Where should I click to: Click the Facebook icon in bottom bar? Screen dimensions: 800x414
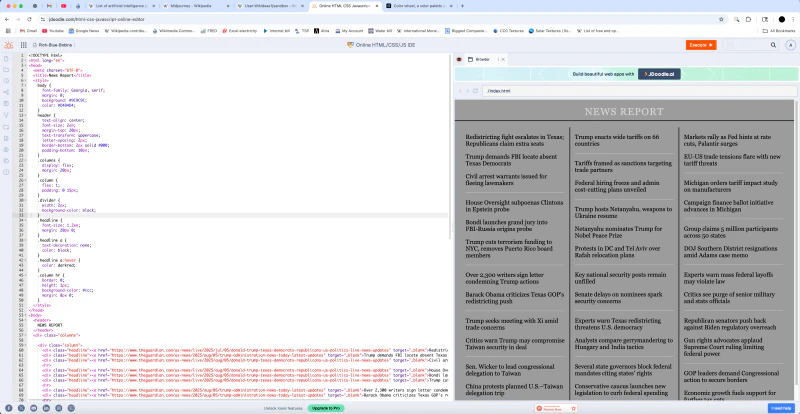click(9, 408)
